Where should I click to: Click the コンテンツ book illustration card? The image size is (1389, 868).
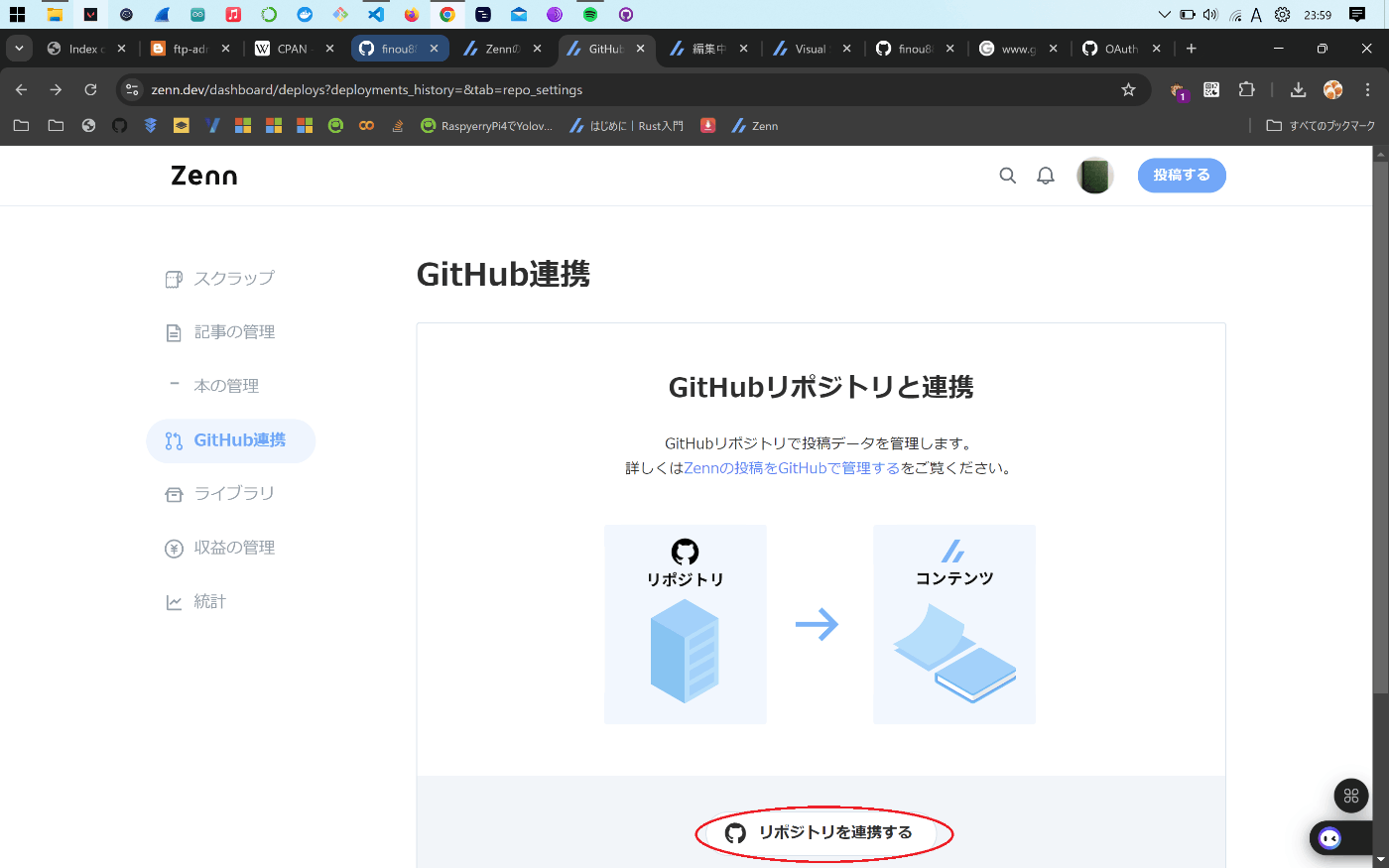pos(954,624)
